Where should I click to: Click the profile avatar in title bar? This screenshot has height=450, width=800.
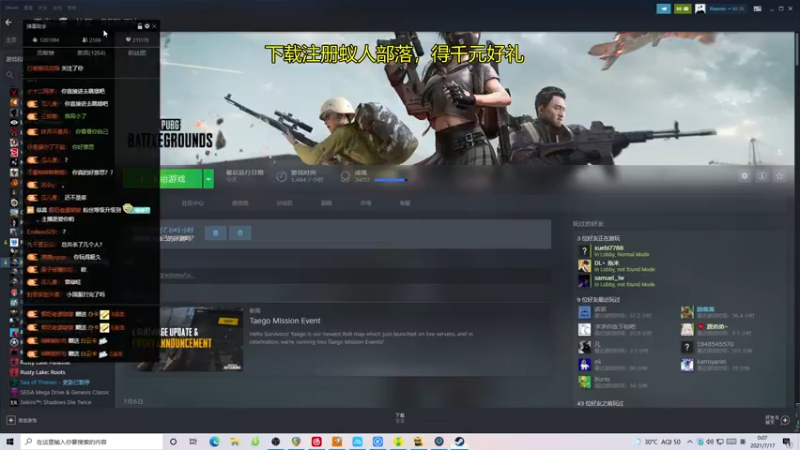pos(700,9)
